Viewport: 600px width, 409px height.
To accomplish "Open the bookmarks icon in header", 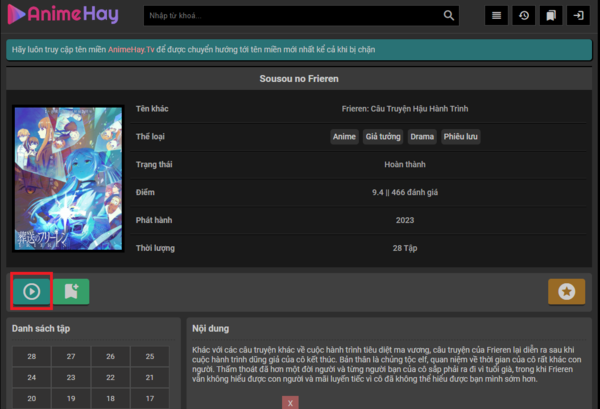I will click(551, 16).
